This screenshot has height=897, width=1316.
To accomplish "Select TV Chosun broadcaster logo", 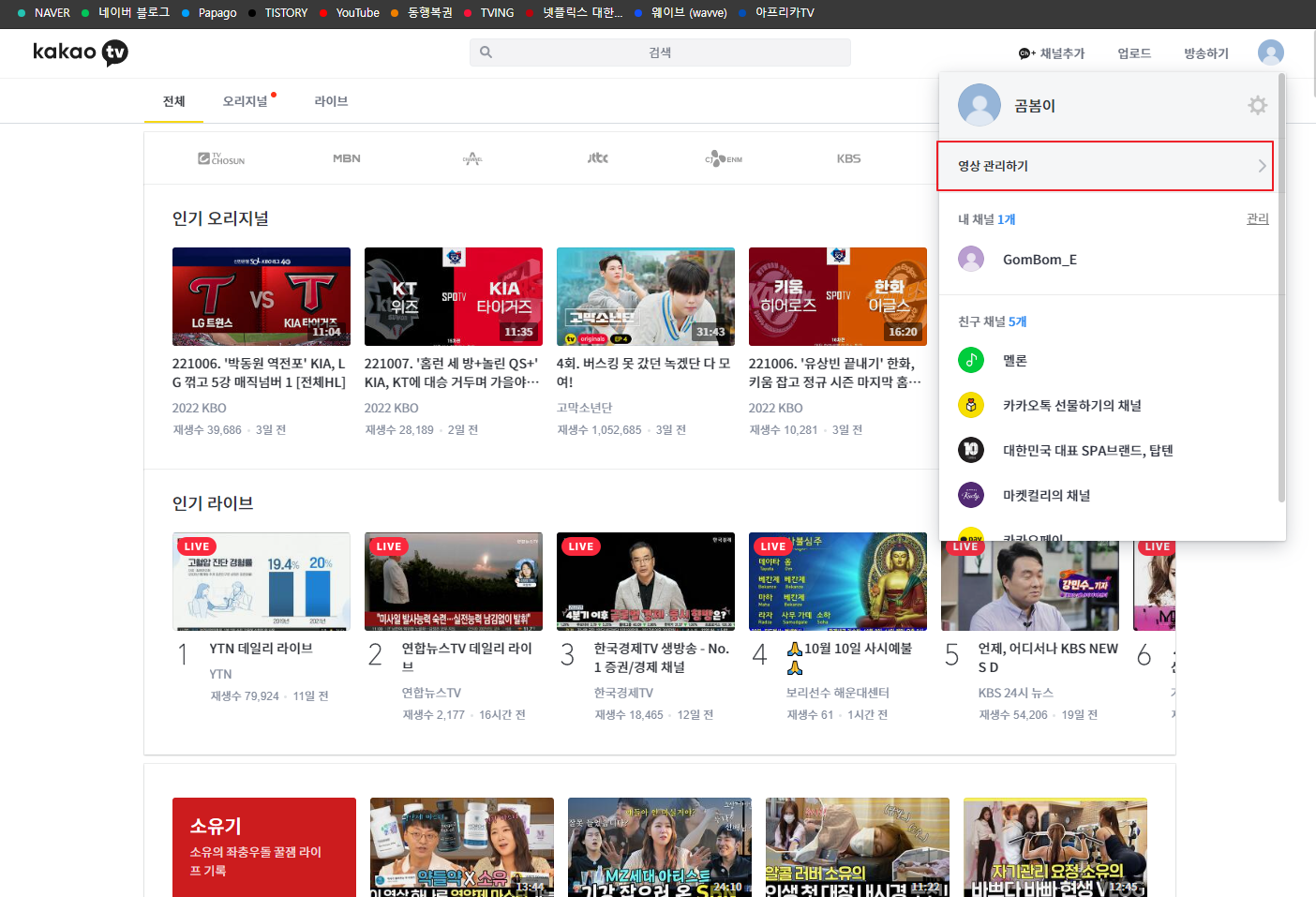I will 221,158.
